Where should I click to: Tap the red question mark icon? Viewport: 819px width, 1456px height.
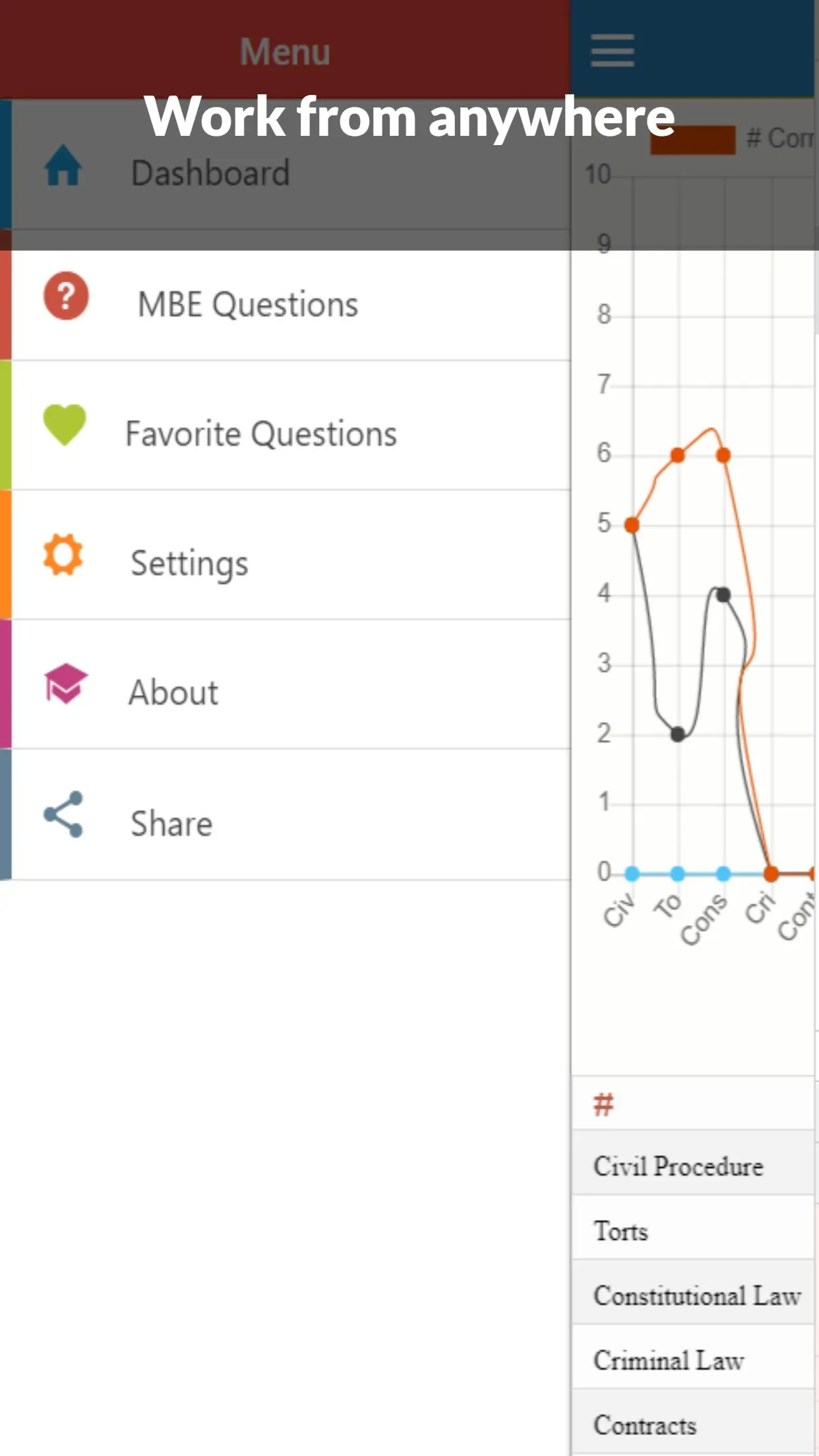click(66, 296)
